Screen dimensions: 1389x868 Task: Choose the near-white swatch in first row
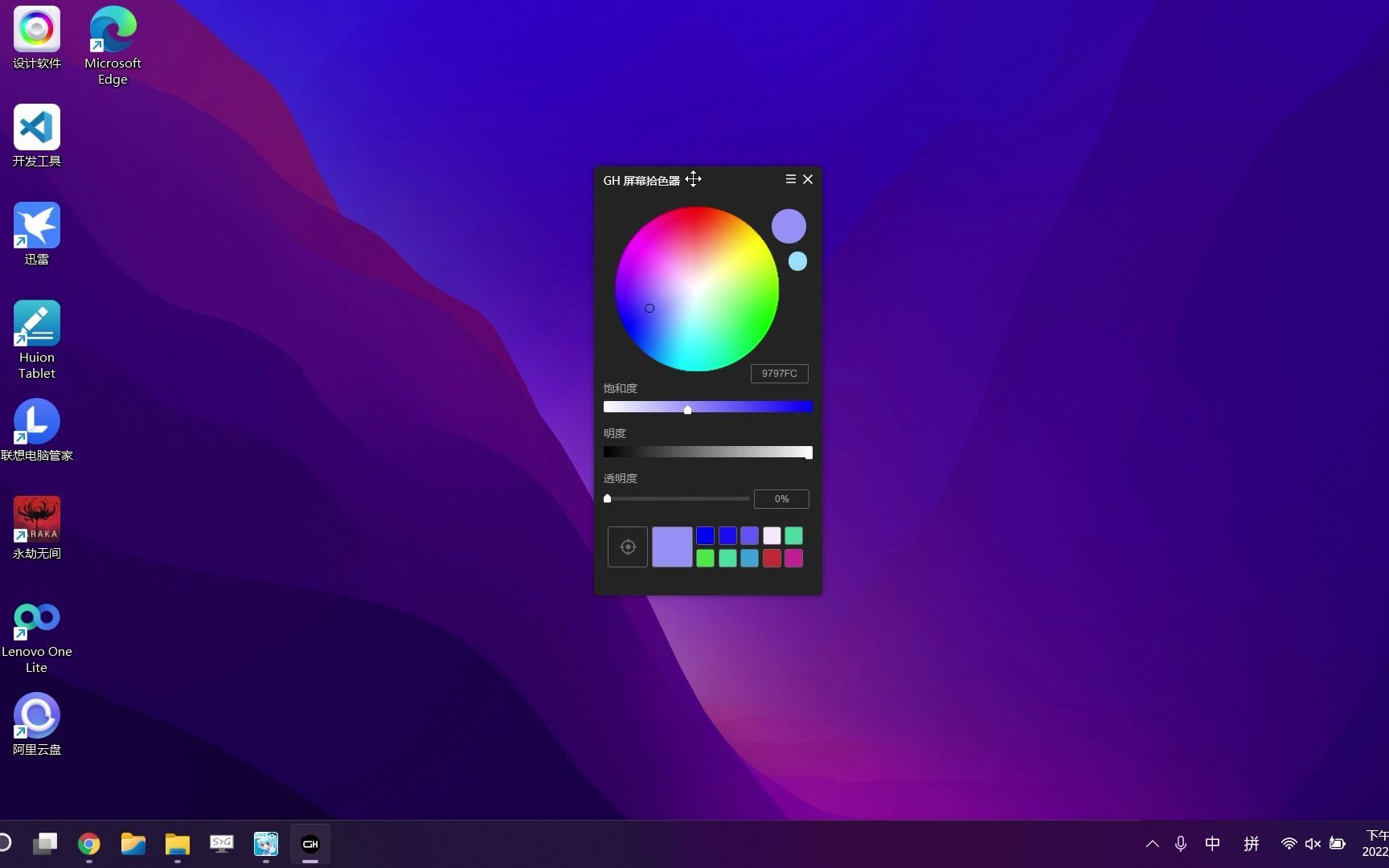tap(772, 535)
